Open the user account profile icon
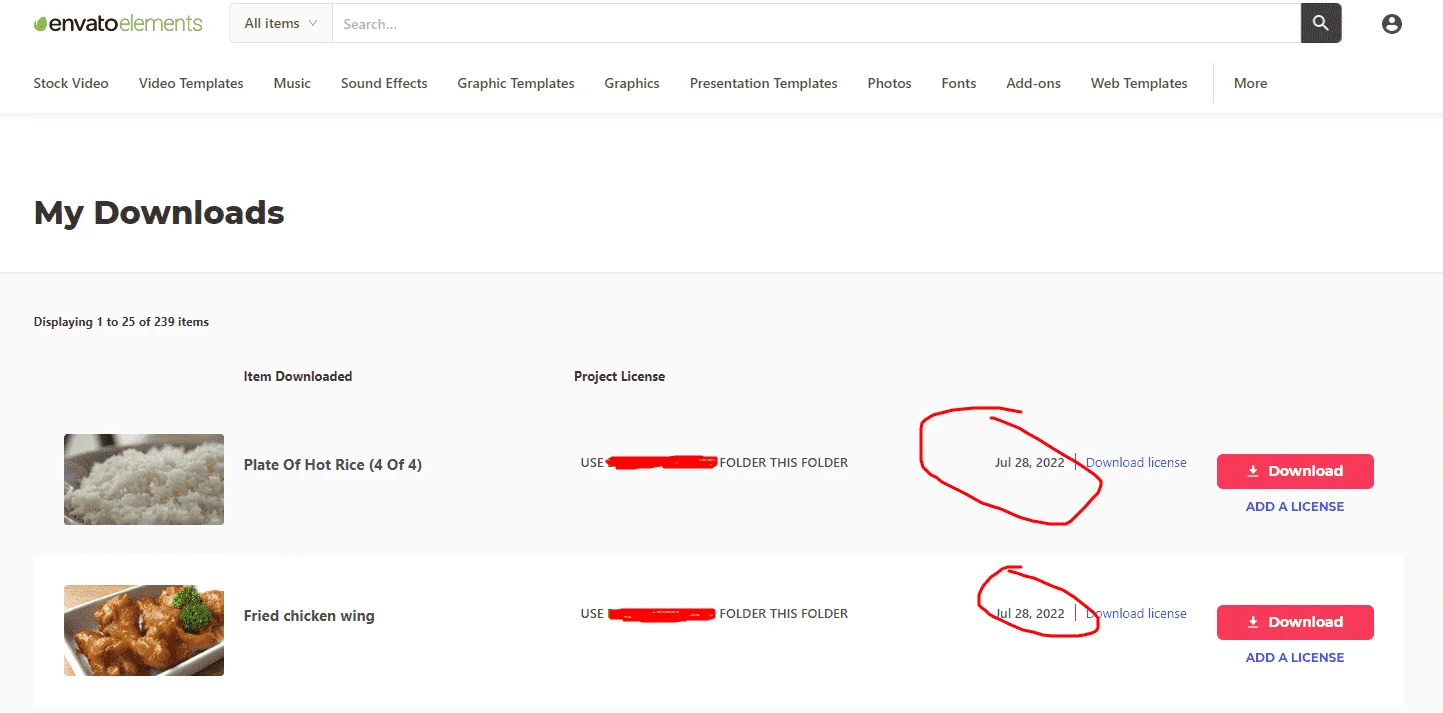This screenshot has height=713, width=1443. (x=1392, y=24)
